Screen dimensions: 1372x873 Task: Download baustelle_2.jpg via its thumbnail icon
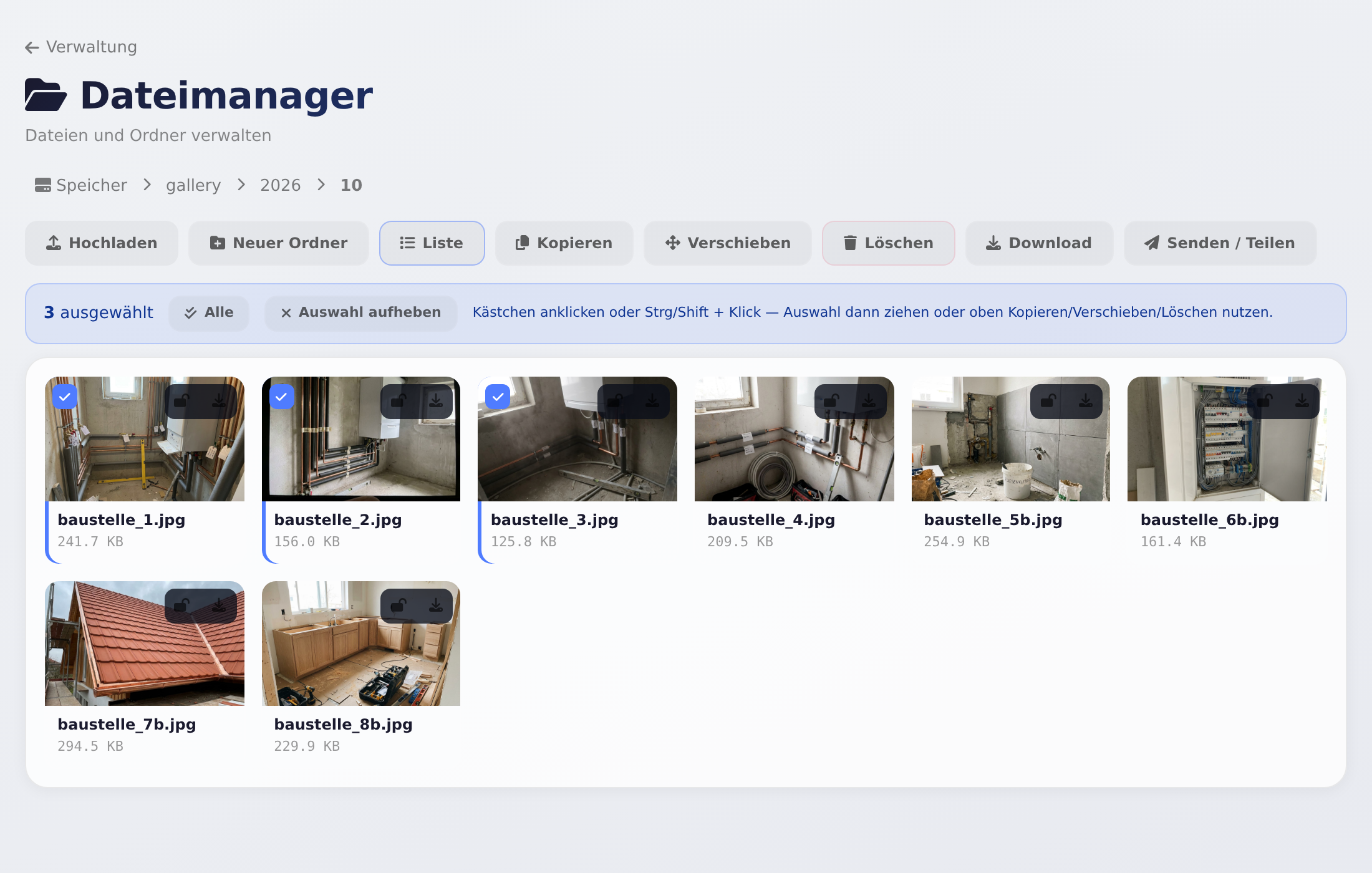click(436, 401)
